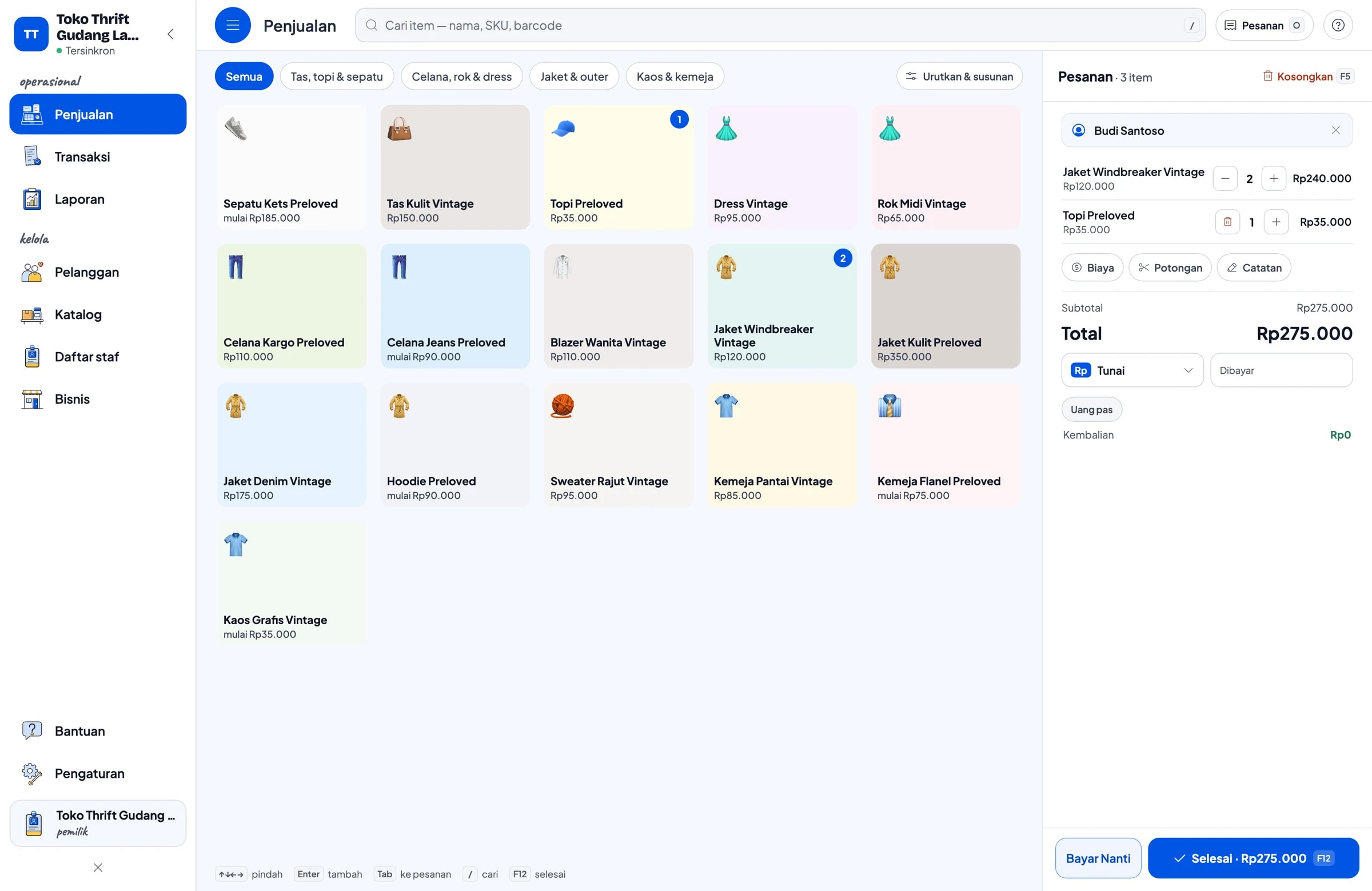Filter by Celana, rok & dress
Image resolution: width=1372 pixels, height=891 pixels.
click(462, 76)
